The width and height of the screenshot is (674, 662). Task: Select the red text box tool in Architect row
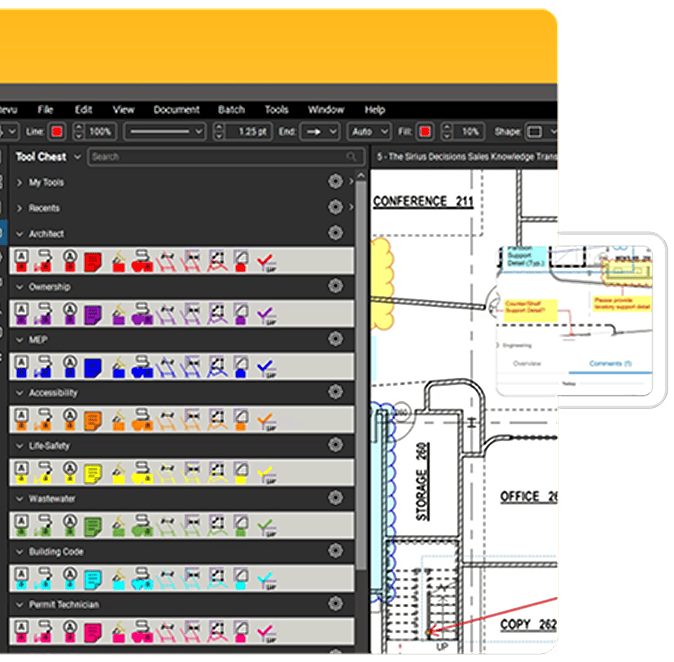point(22,261)
